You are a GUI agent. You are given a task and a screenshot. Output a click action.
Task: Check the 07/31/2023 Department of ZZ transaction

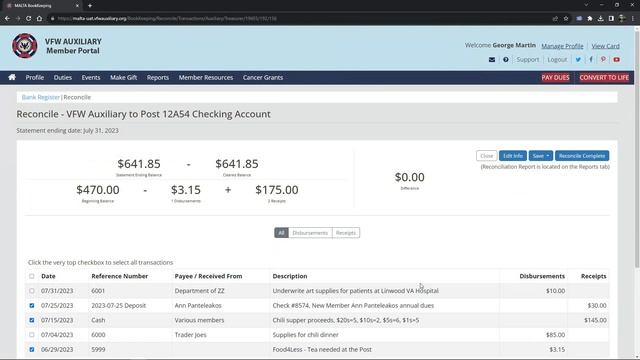tap(32, 291)
